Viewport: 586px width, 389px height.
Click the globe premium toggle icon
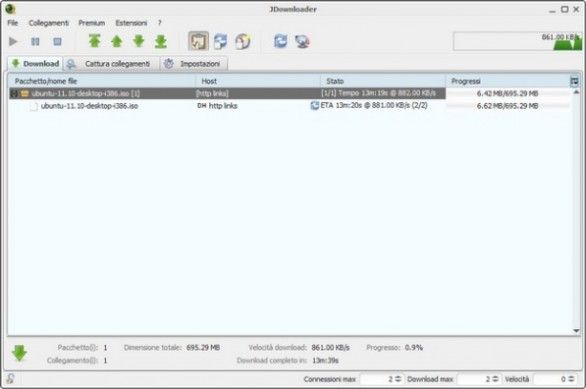coord(243,41)
